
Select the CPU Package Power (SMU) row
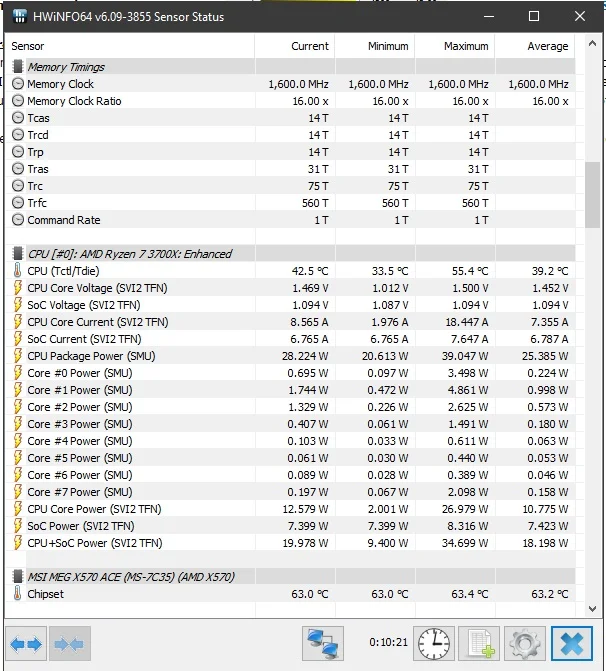291,356
